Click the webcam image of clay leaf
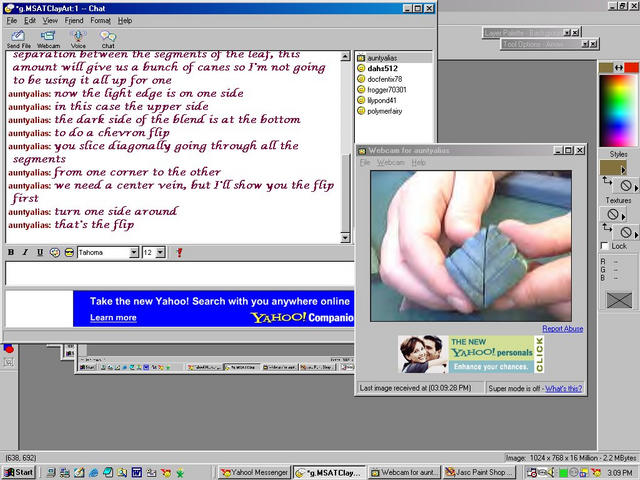The image size is (640, 480). tap(471, 246)
